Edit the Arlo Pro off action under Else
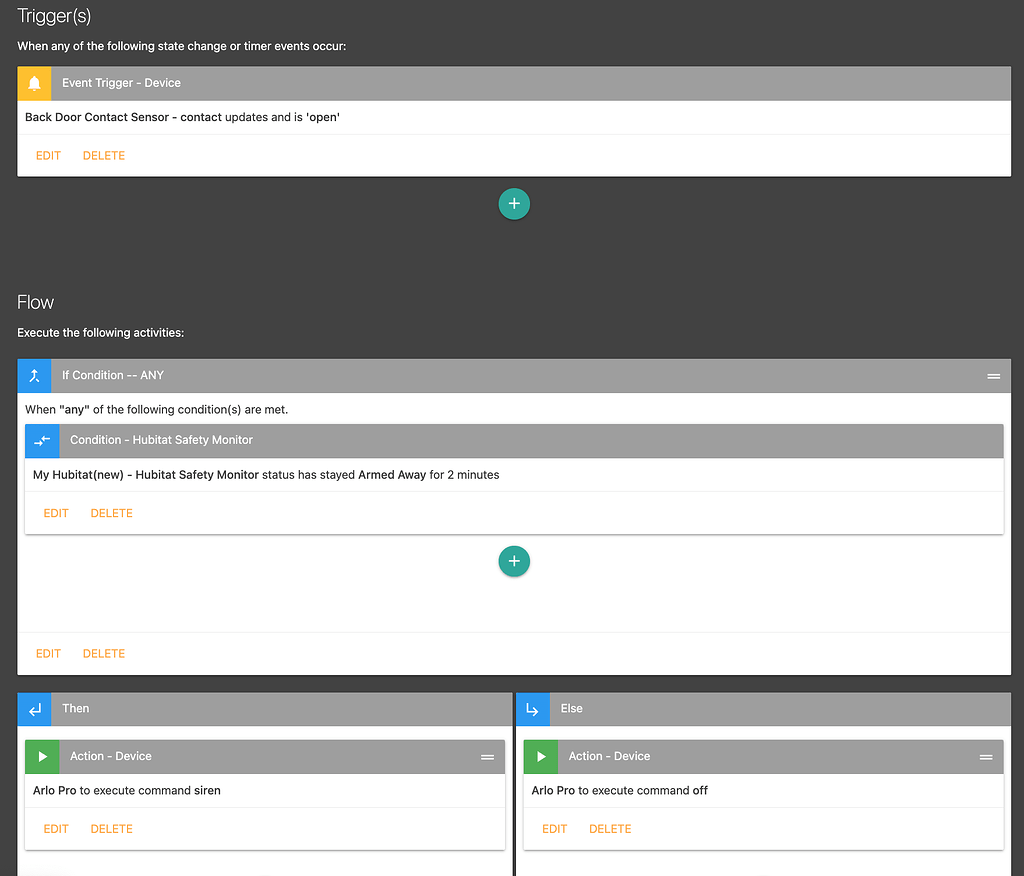This screenshot has height=876, width=1024. coord(555,828)
